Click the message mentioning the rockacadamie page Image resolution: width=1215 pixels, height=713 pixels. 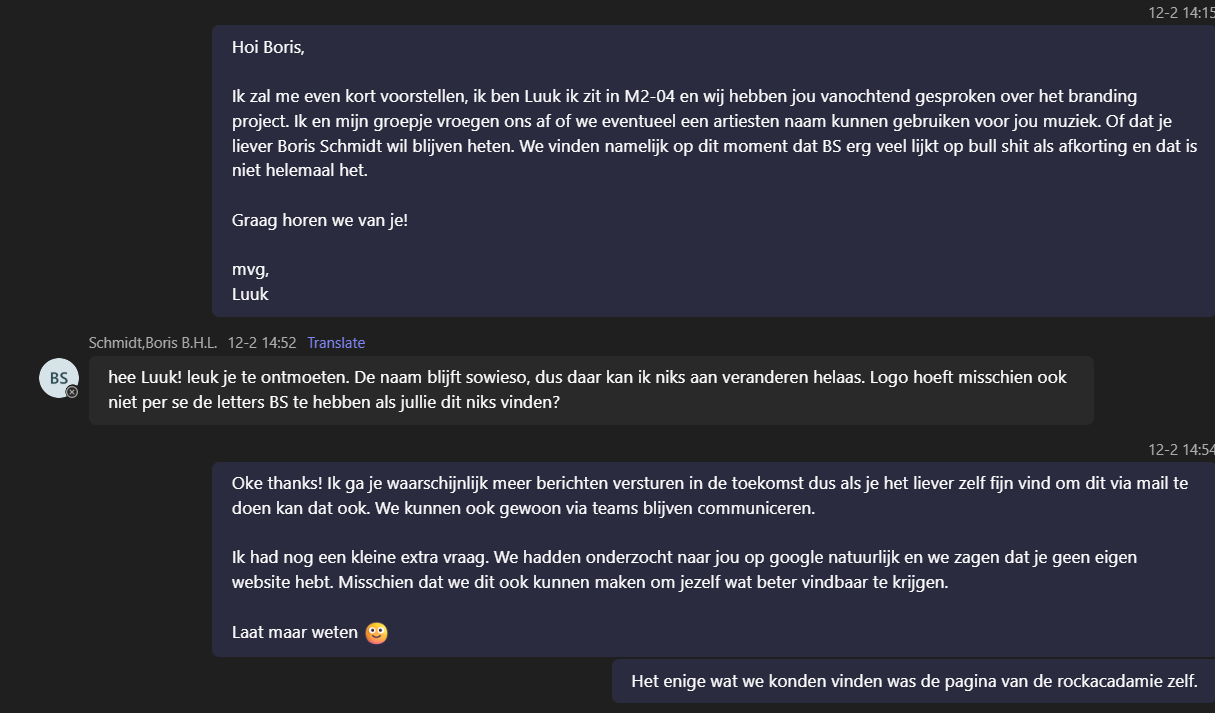912,680
